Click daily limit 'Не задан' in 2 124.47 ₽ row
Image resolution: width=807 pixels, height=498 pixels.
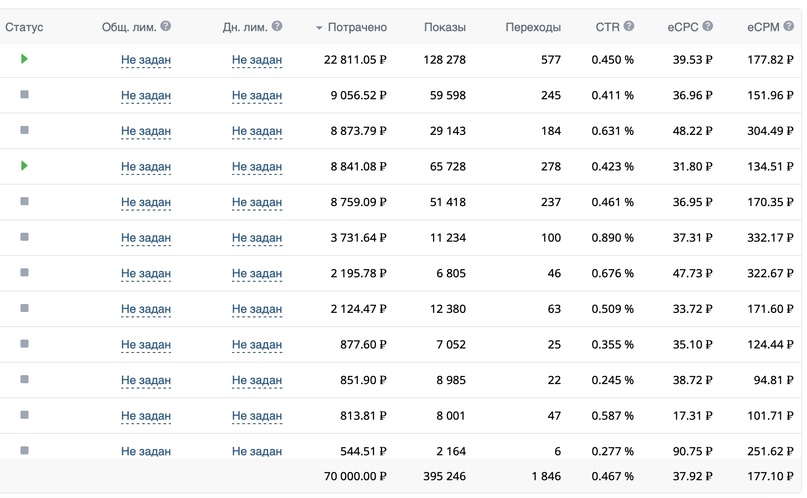coord(257,309)
